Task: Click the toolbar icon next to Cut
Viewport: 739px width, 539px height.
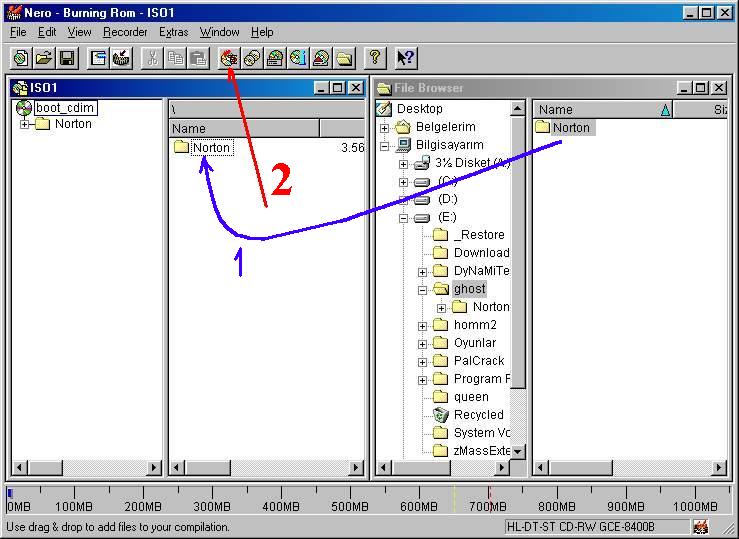Action: pos(122,58)
